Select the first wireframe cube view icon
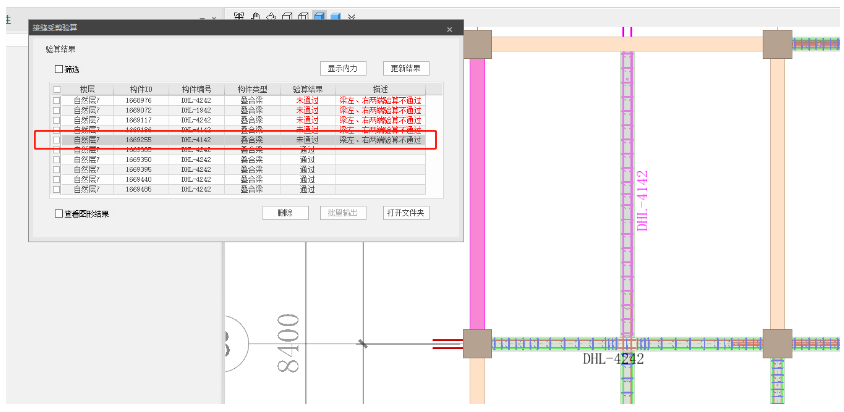The image size is (844, 412). pyautogui.click(x=287, y=17)
